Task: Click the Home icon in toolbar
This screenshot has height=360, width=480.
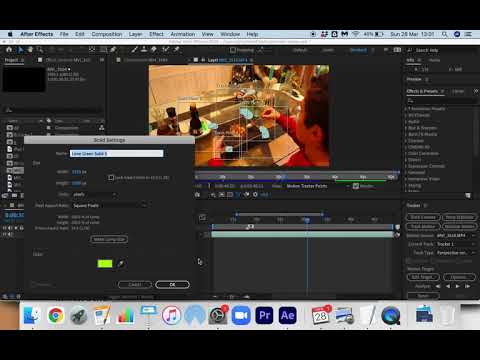Action: coord(9,50)
